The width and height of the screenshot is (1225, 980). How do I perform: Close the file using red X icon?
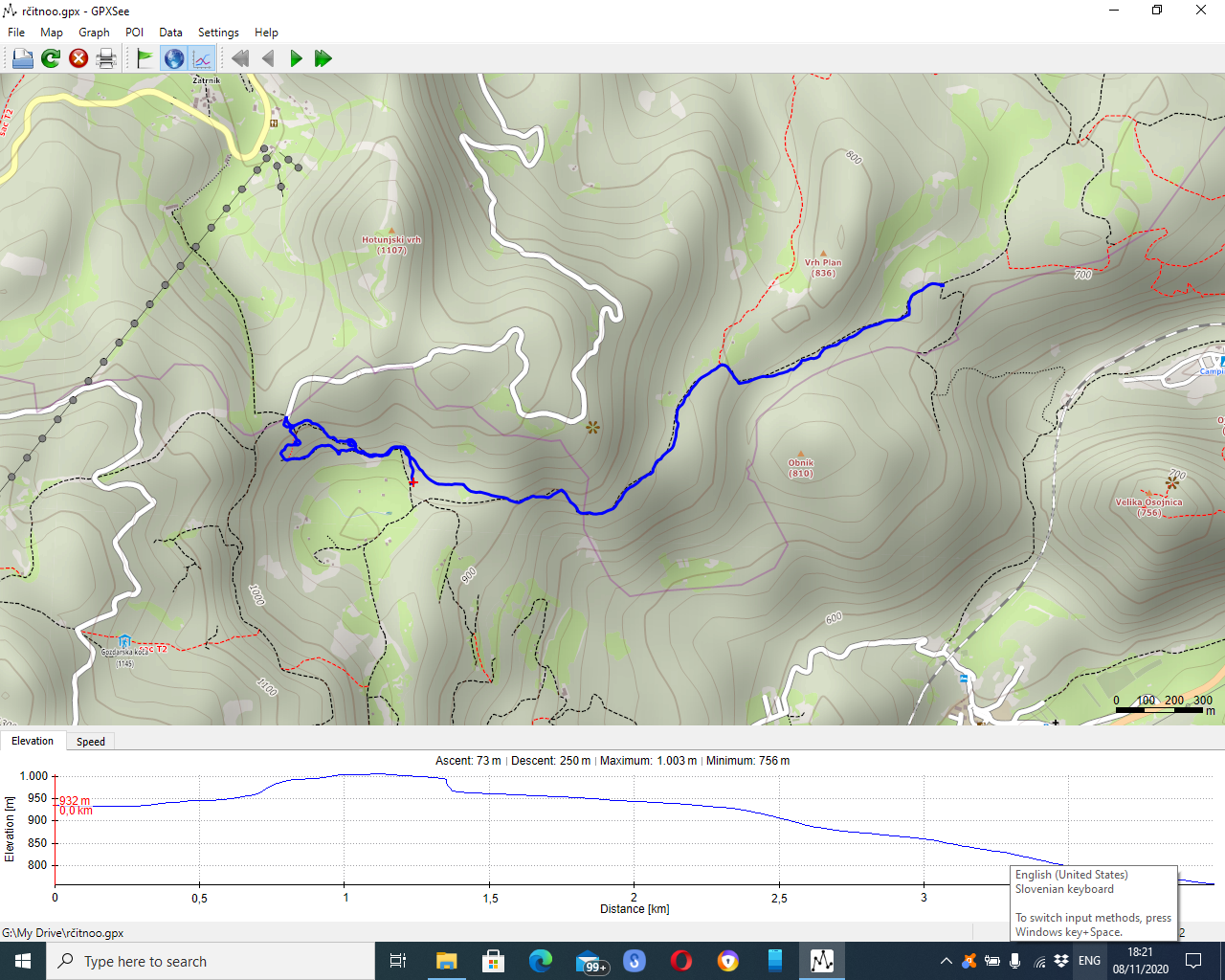coord(78,58)
